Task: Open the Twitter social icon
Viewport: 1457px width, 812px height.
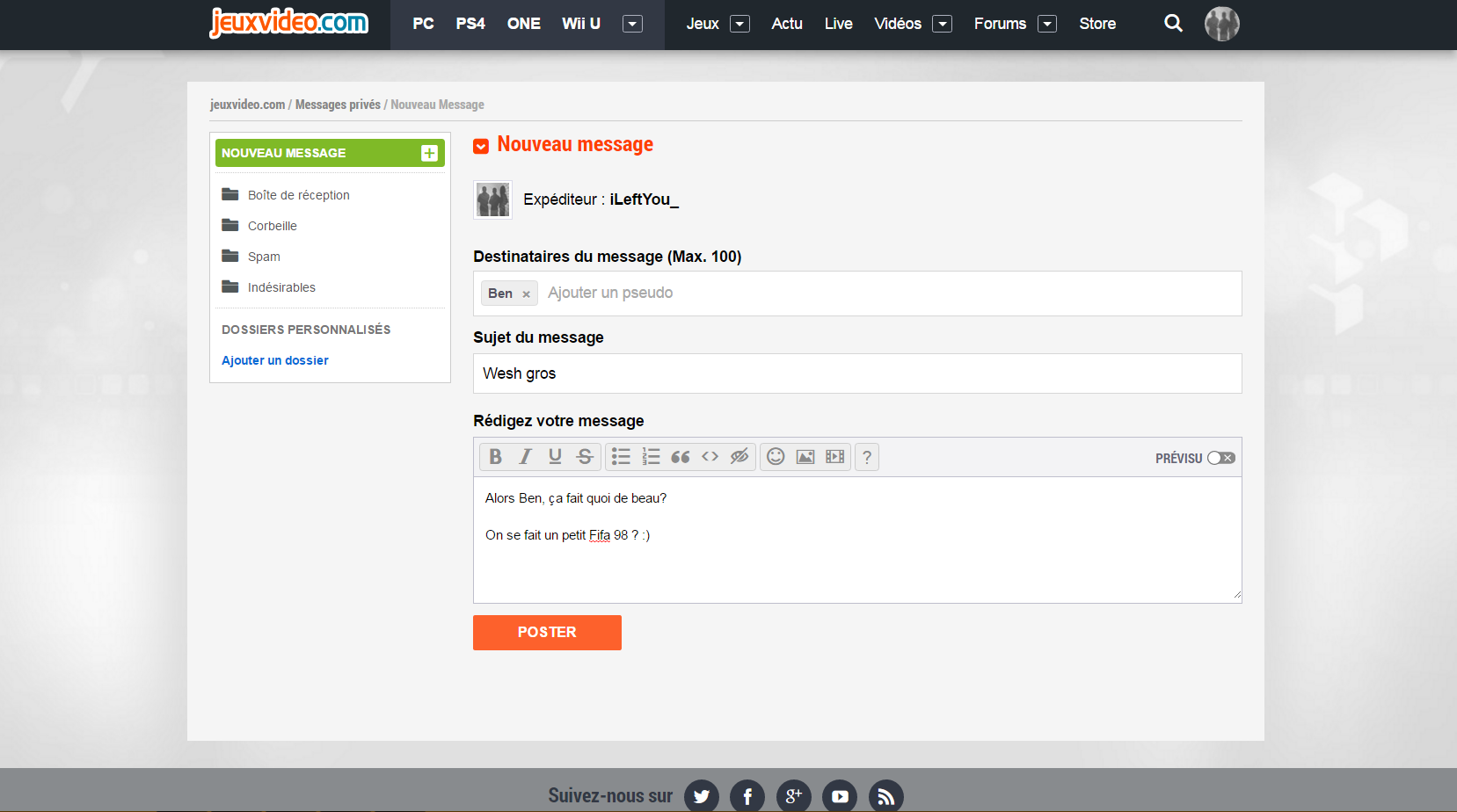Action: (x=701, y=796)
